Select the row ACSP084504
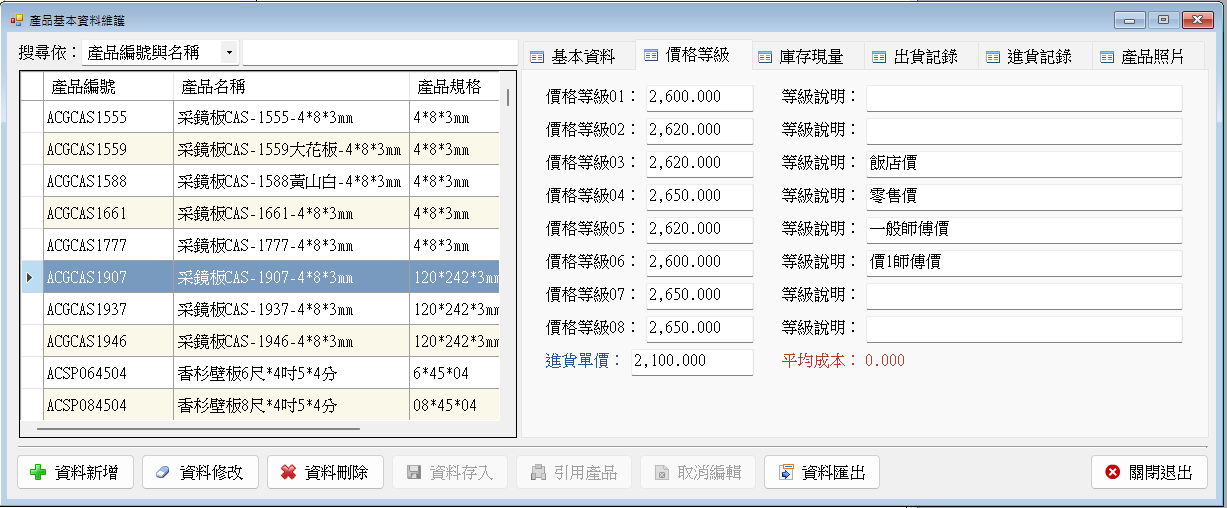Screen dimensions: 1227x508 260,405
